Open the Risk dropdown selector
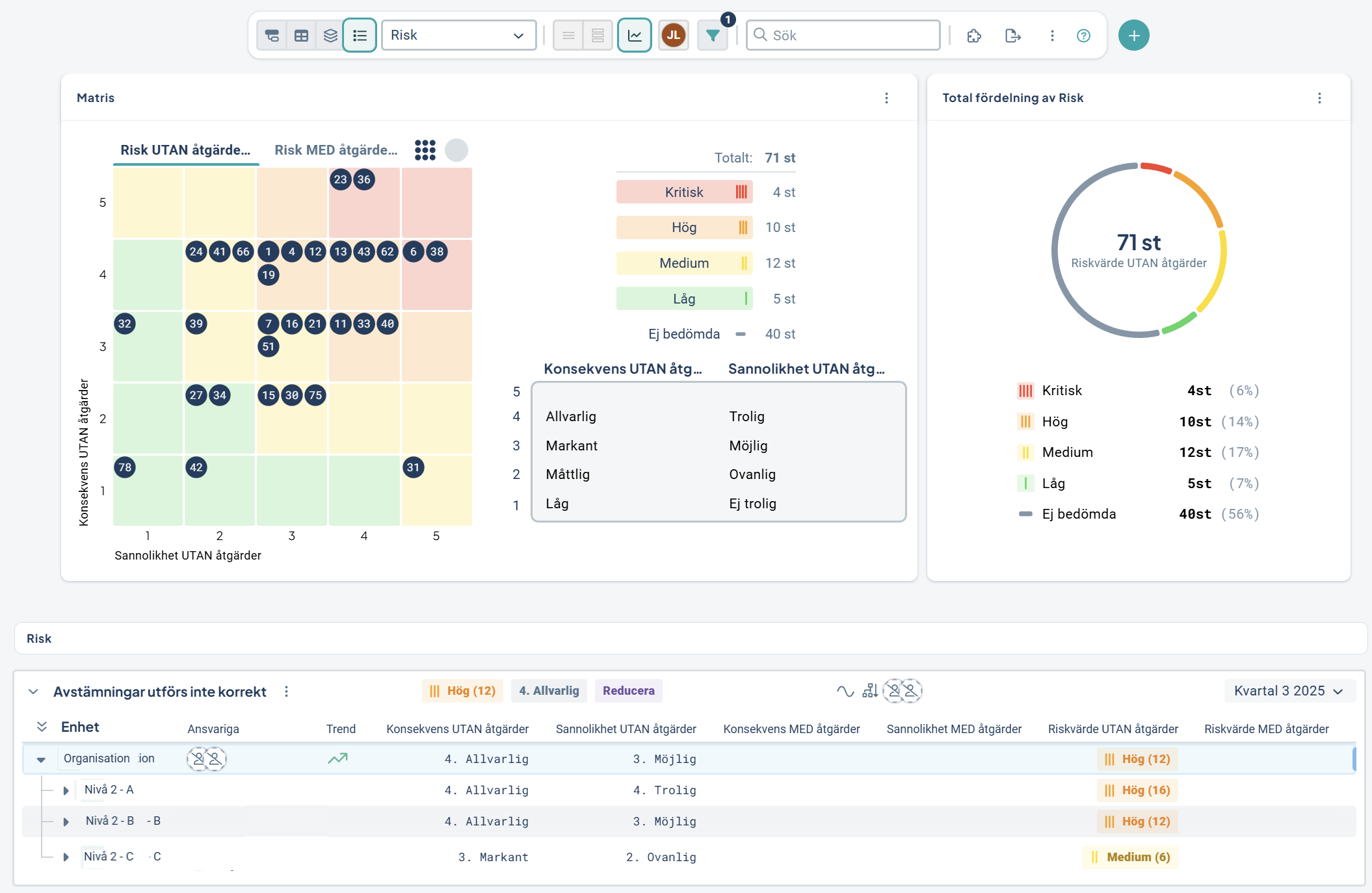Image resolution: width=1372 pixels, height=893 pixels. (x=458, y=35)
